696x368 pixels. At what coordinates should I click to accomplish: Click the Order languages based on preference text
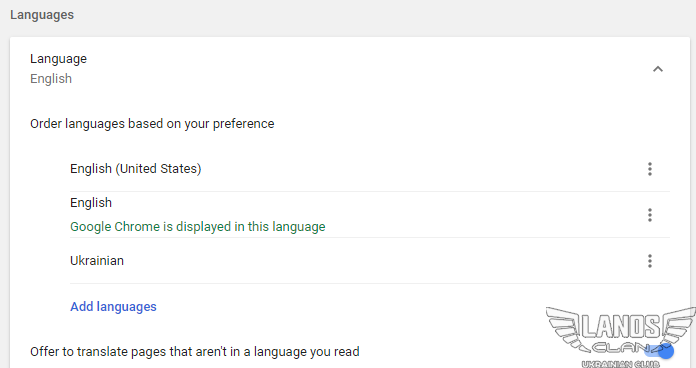(152, 124)
